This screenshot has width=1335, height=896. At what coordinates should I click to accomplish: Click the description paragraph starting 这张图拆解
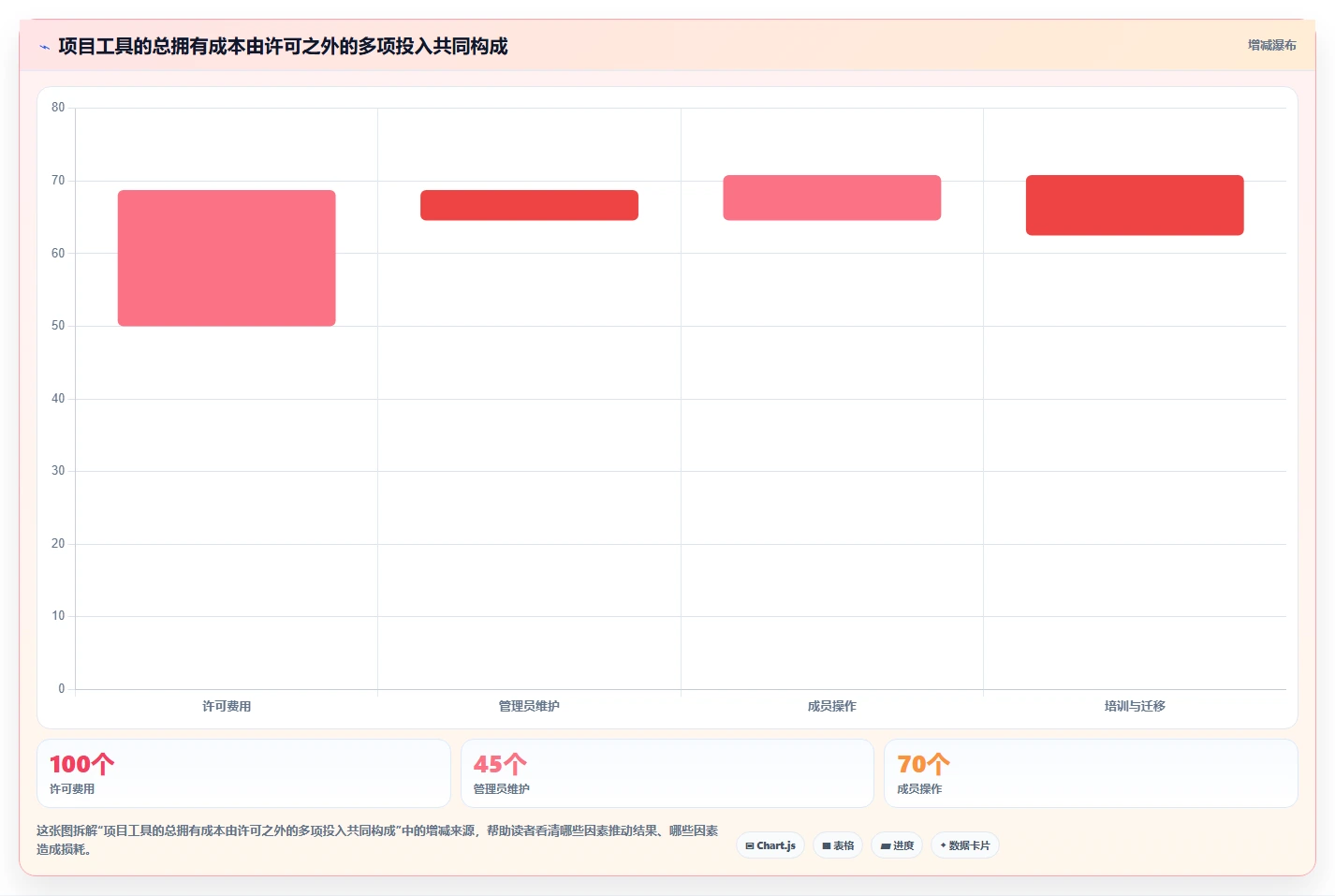pyautogui.click(x=378, y=840)
